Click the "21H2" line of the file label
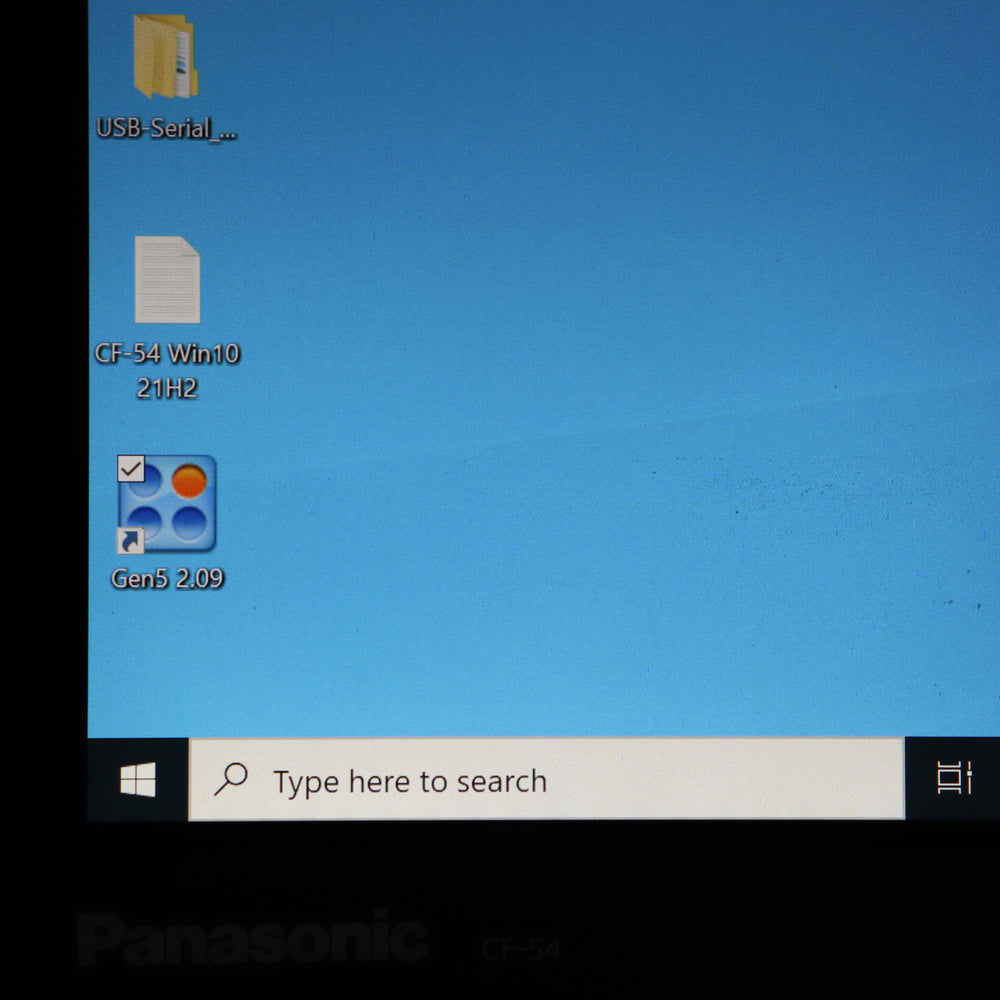 [167, 388]
